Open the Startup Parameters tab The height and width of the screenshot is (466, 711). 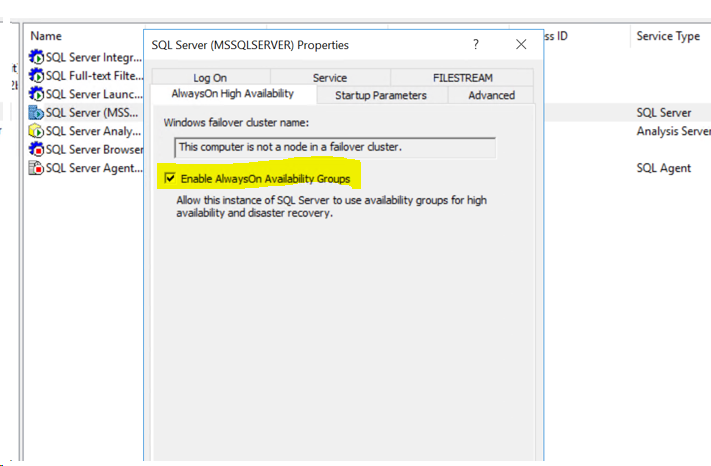(380, 95)
